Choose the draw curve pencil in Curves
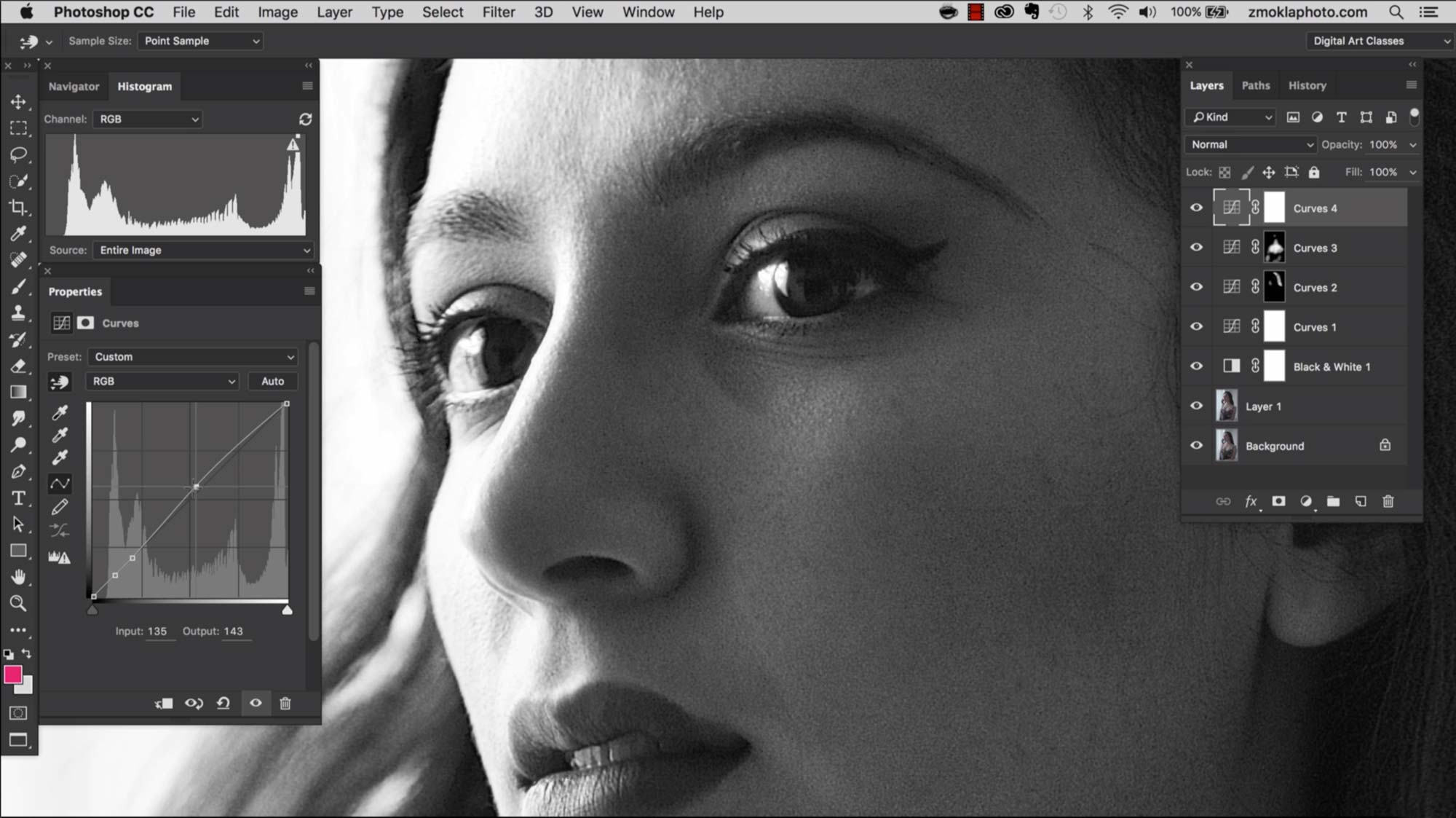The height and width of the screenshot is (818, 1456). (60, 506)
